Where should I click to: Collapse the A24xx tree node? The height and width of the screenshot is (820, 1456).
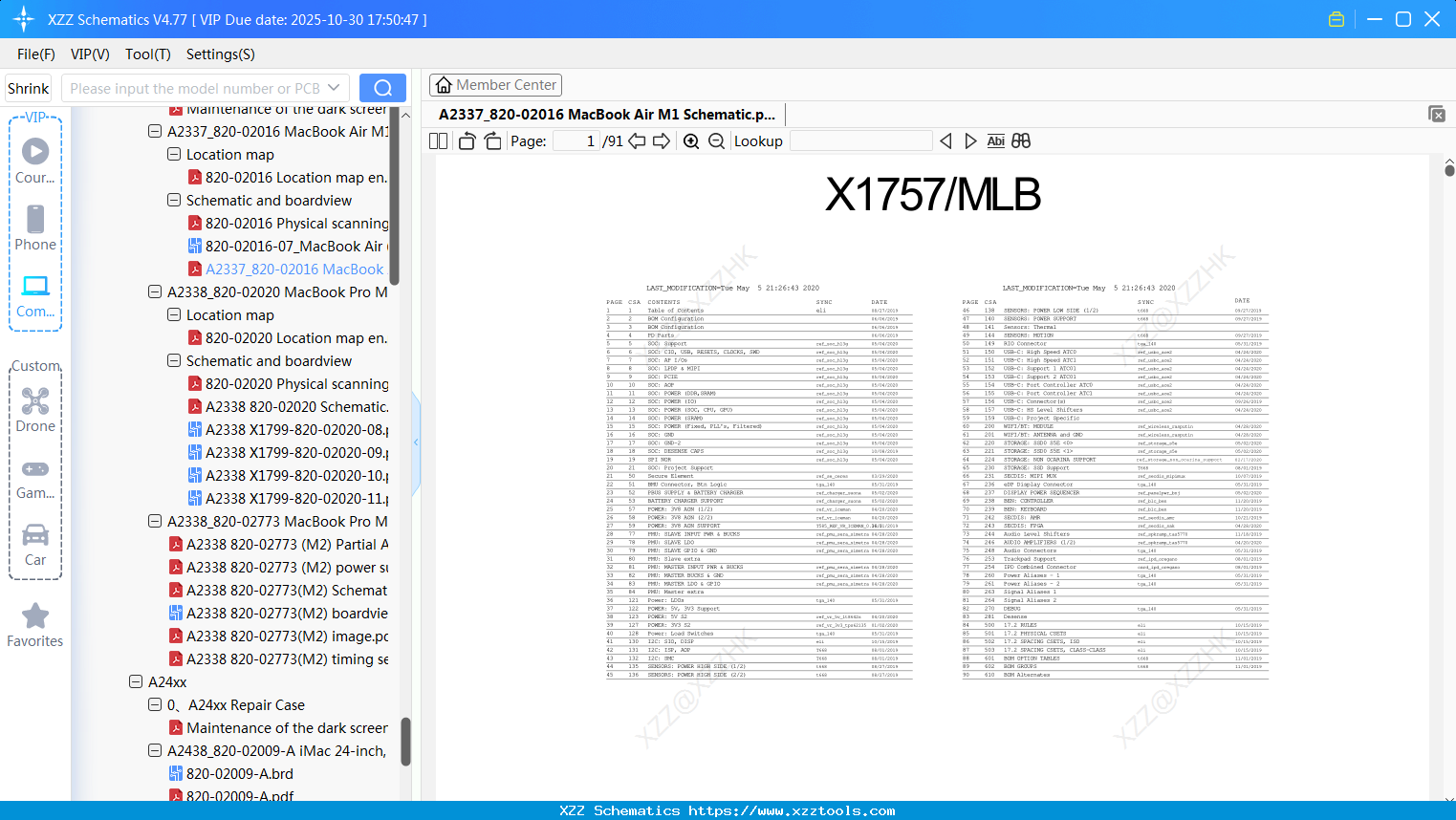click(136, 682)
